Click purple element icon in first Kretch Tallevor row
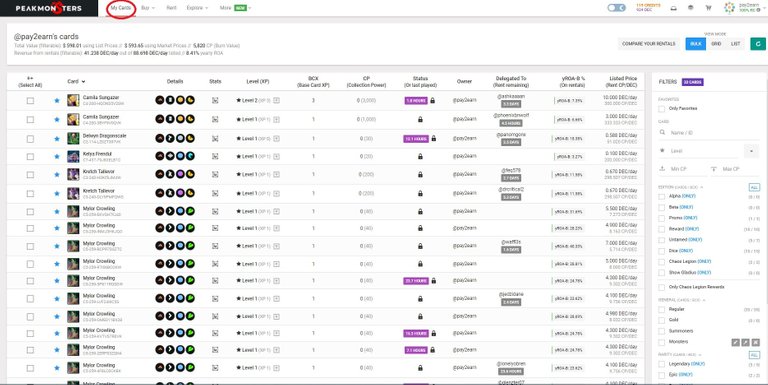 [180, 174]
